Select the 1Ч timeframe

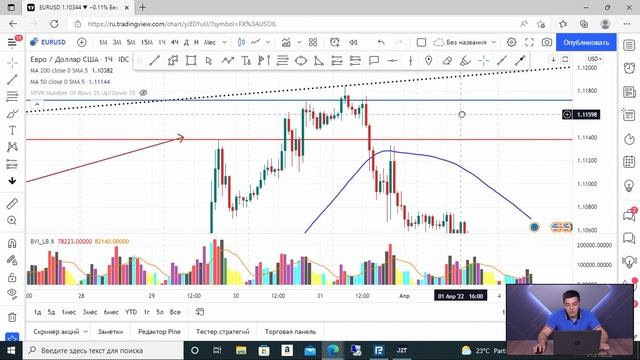click(162, 42)
